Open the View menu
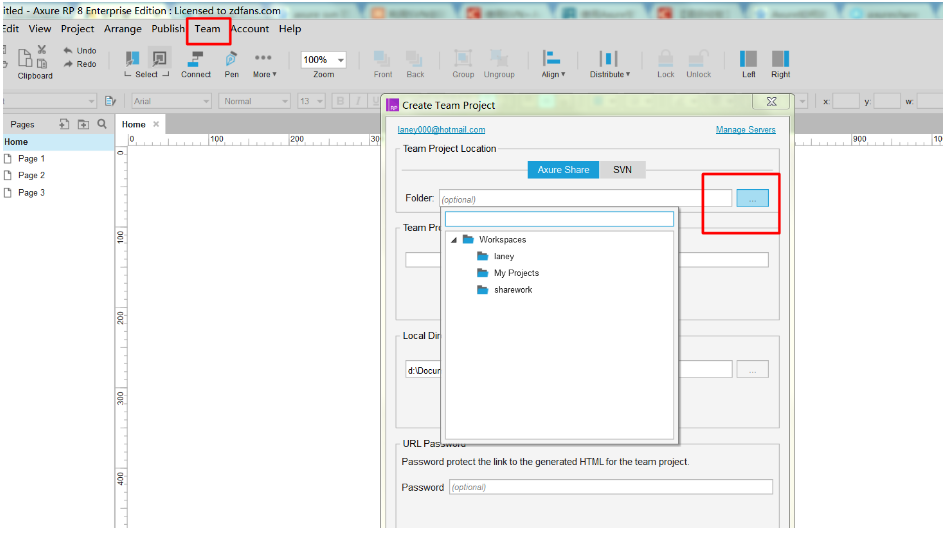946x548 pixels. point(40,29)
